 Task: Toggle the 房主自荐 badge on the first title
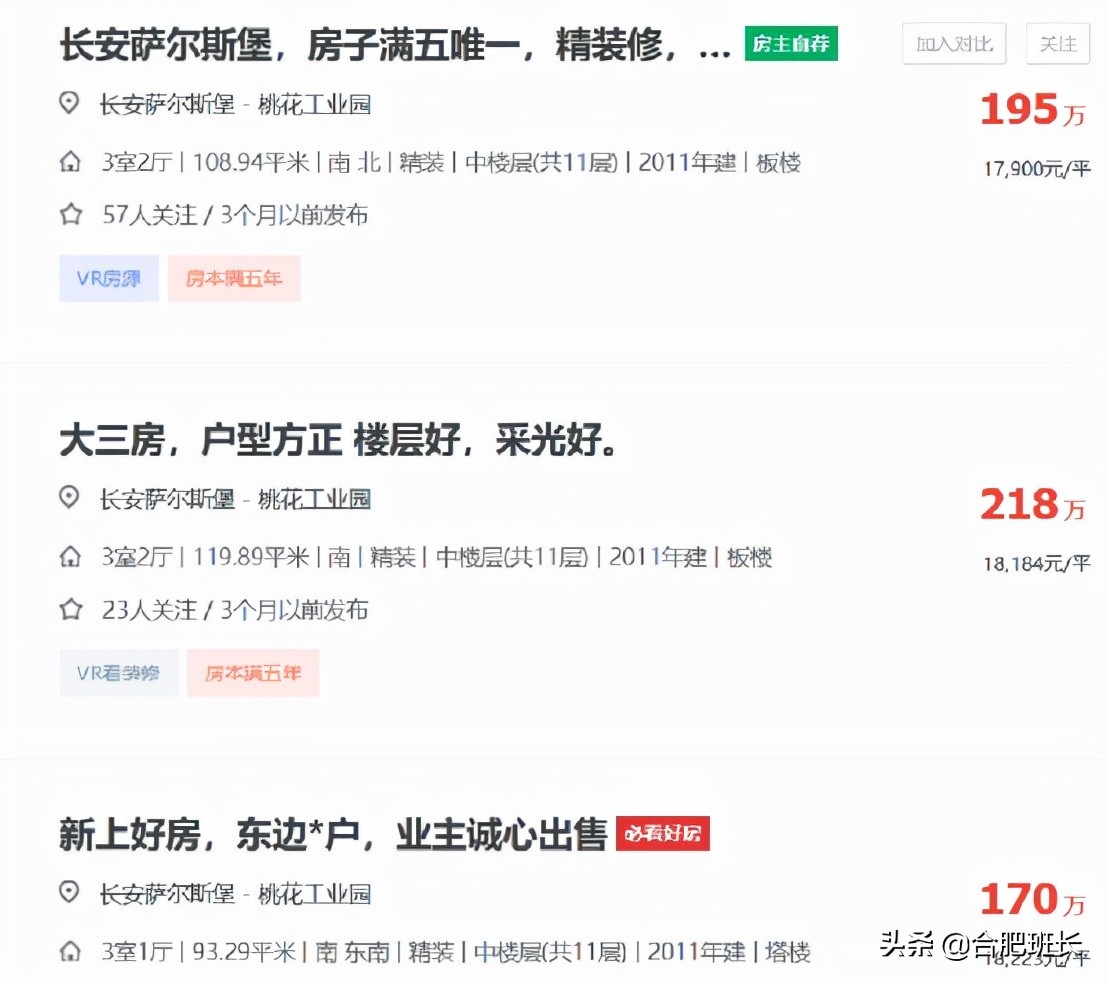coord(791,44)
